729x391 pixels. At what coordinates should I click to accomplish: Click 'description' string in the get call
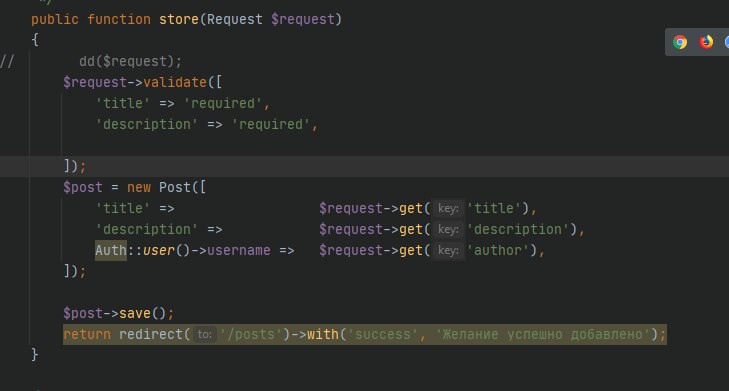tap(518, 230)
